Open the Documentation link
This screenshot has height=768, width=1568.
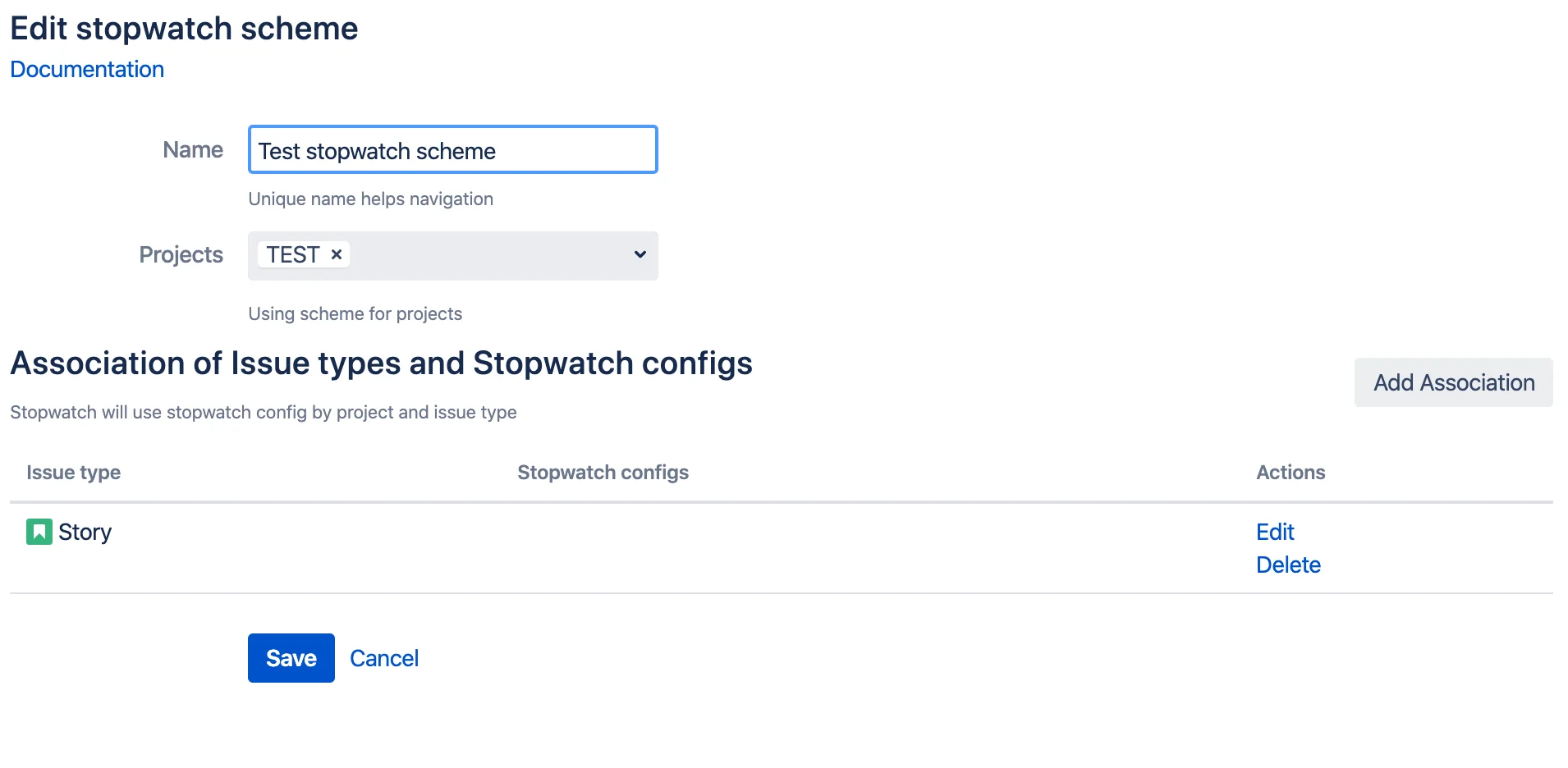coord(87,70)
